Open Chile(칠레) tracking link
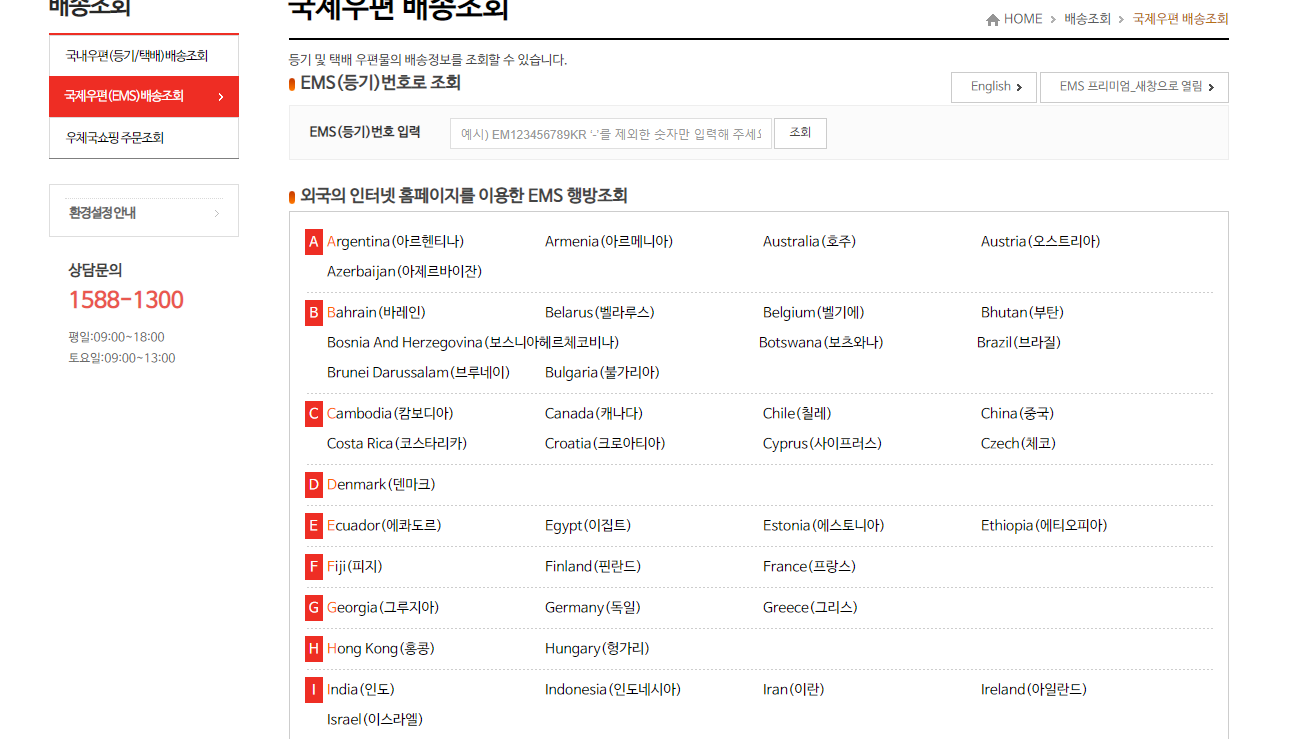The height and width of the screenshot is (739, 1303). click(797, 414)
